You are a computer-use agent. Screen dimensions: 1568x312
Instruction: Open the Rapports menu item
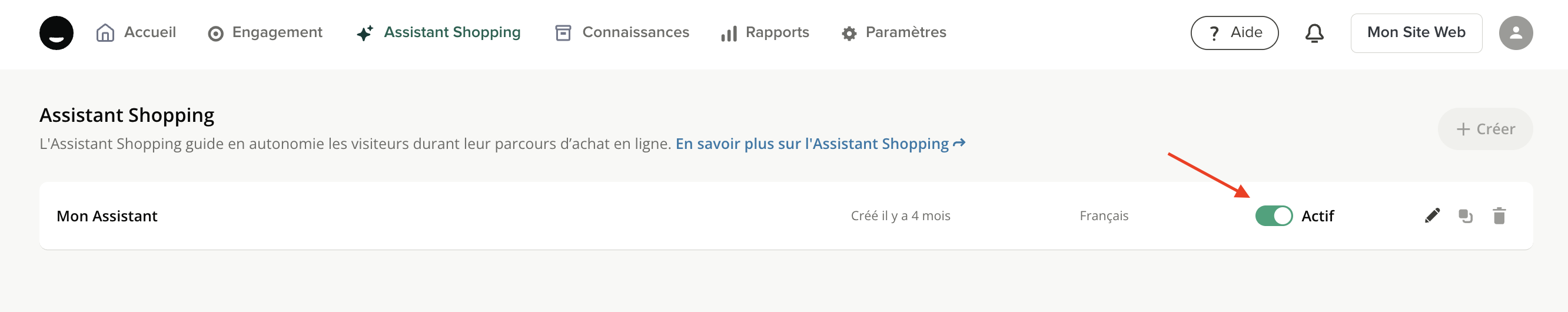[777, 32]
